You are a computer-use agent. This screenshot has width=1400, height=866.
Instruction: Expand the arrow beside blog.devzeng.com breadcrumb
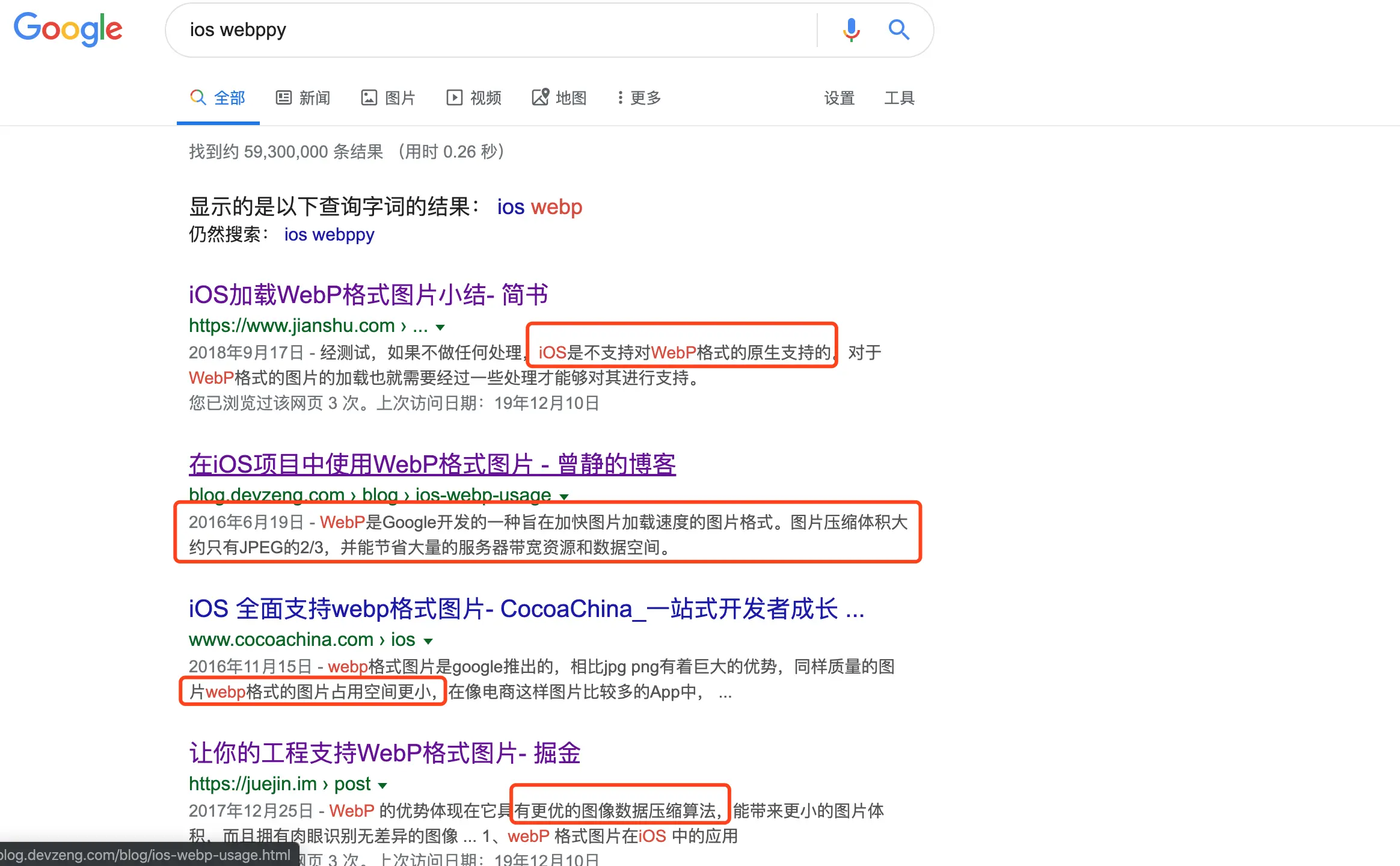[563, 496]
